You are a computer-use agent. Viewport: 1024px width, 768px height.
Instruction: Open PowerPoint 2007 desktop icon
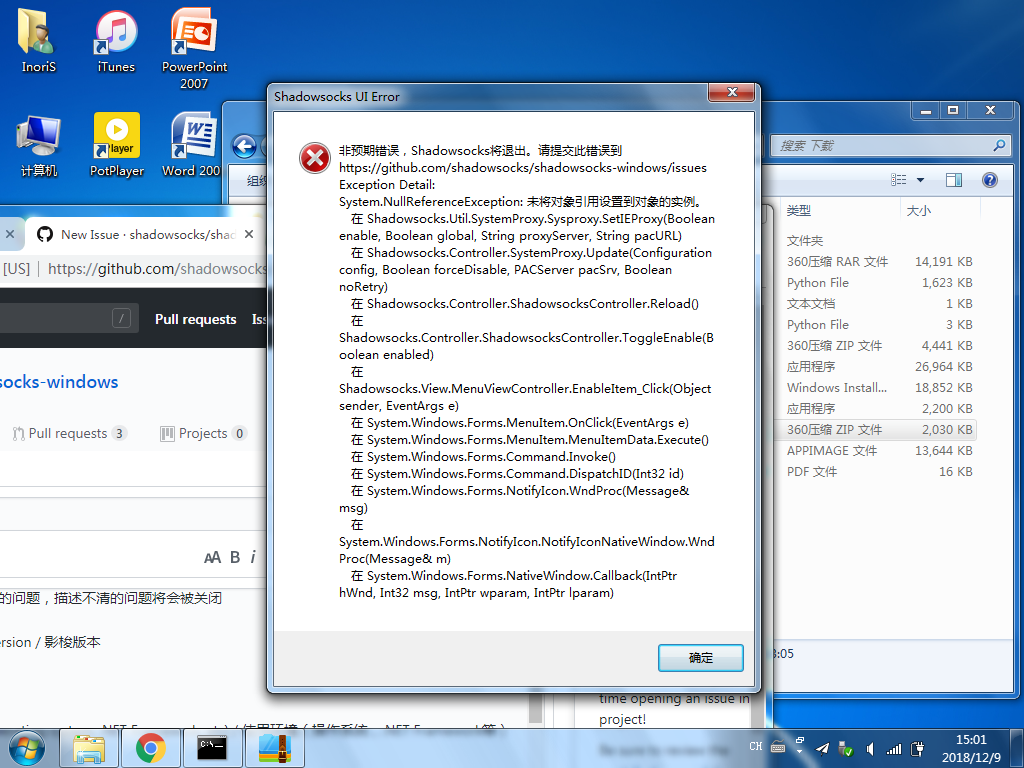[193, 32]
